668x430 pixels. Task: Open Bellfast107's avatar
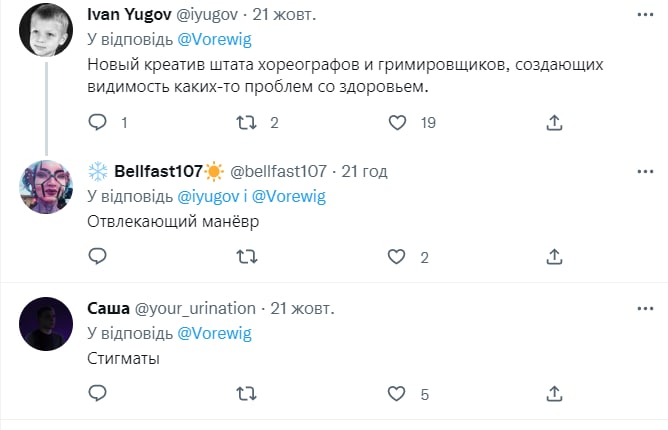pyautogui.click(x=46, y=186)
